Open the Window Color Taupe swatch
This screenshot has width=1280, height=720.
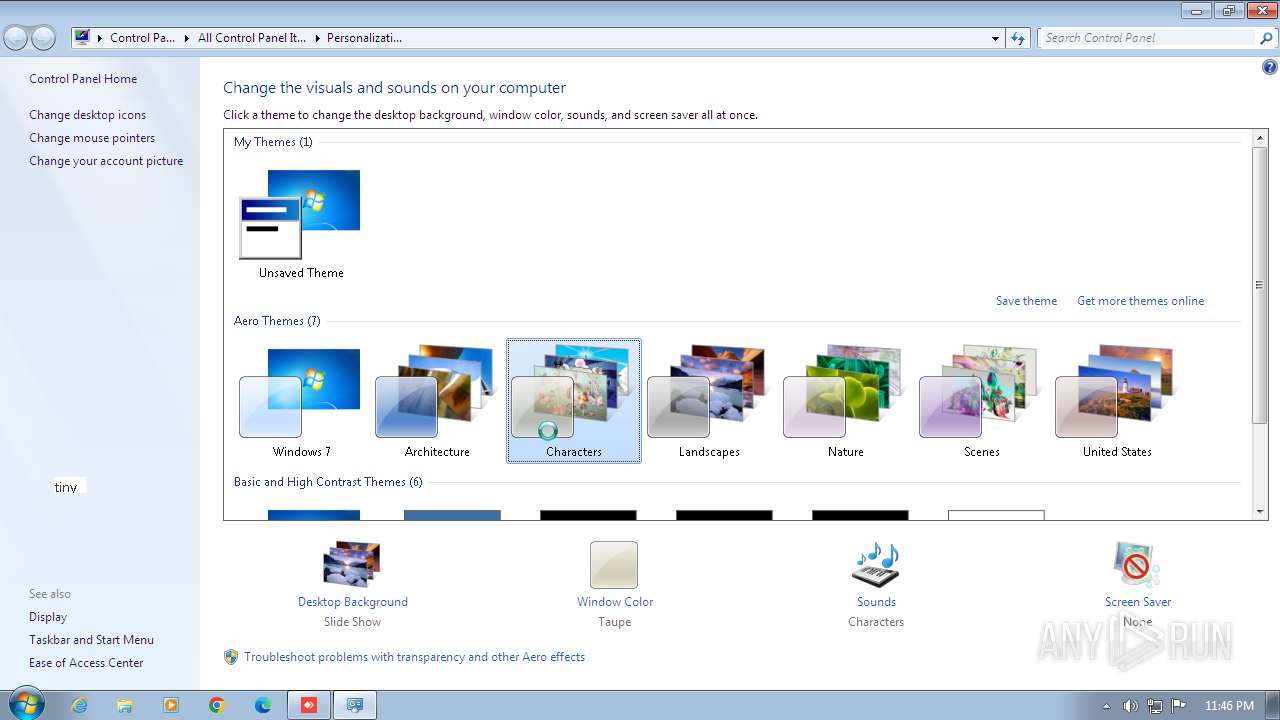(614, 565)
